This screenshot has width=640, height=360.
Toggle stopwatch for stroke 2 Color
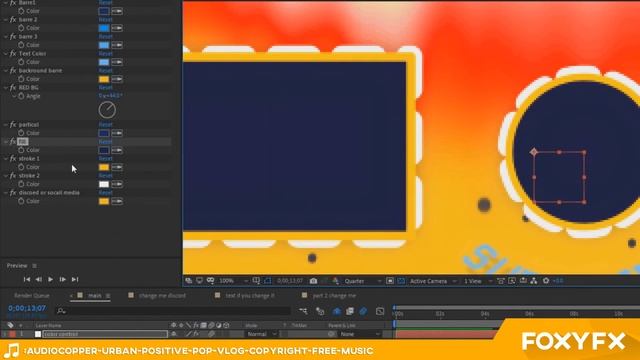click(21, 184)
